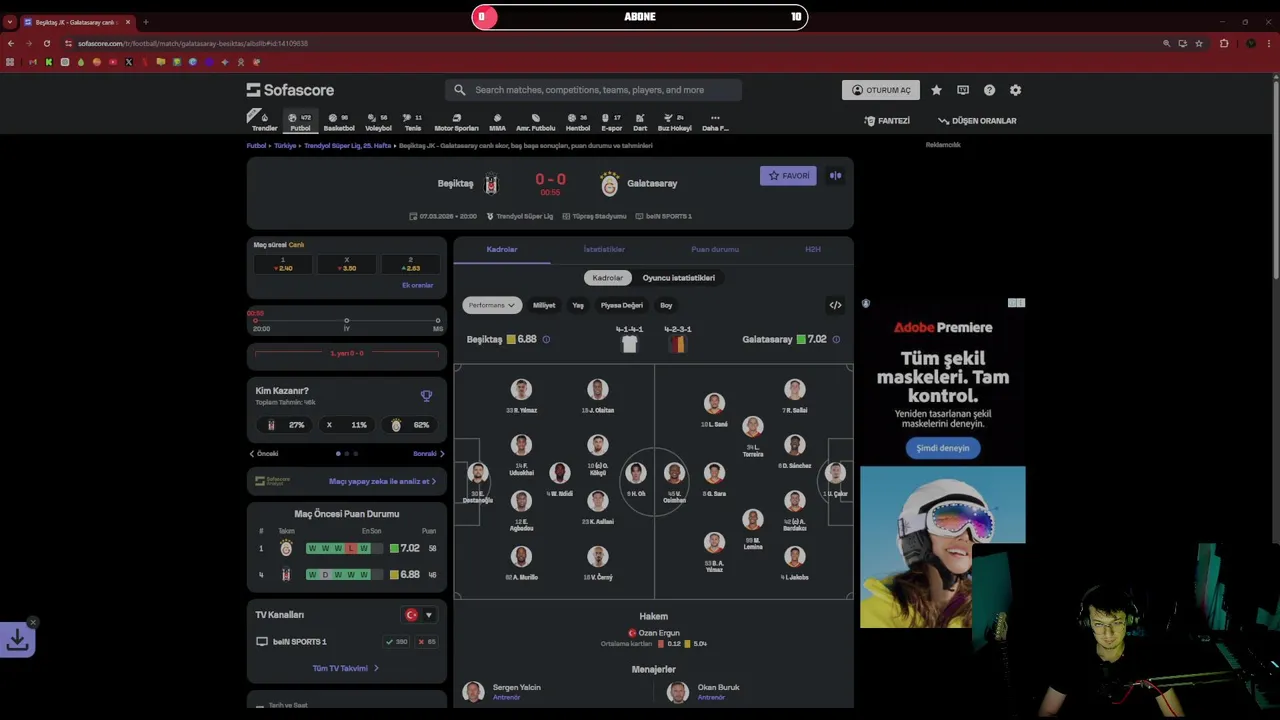Click the Şimdi deneyin ad button
The height and width of the screenshot is (720, 1280).
click(x=943, y=448)
